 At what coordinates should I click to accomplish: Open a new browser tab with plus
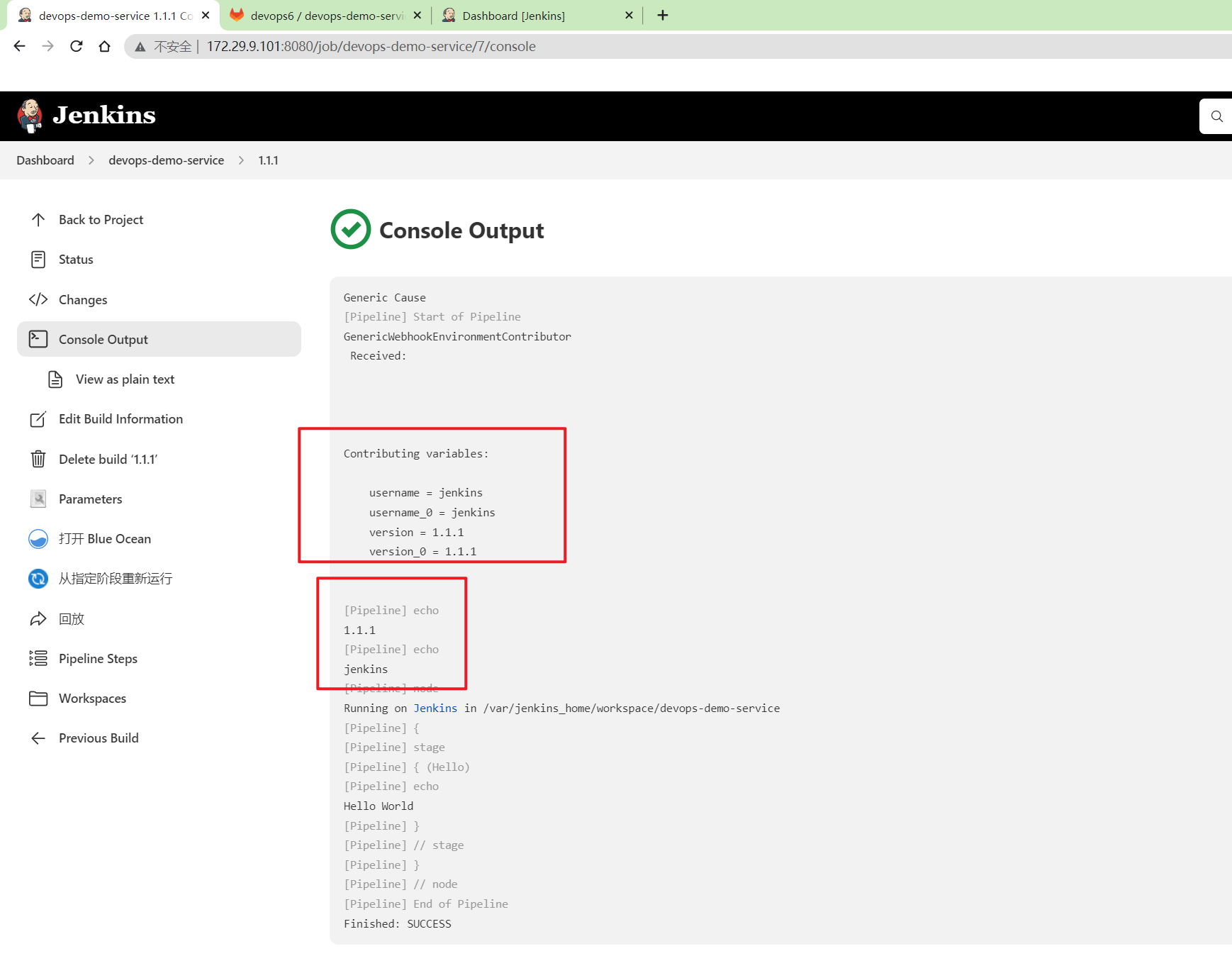(663, 15)
